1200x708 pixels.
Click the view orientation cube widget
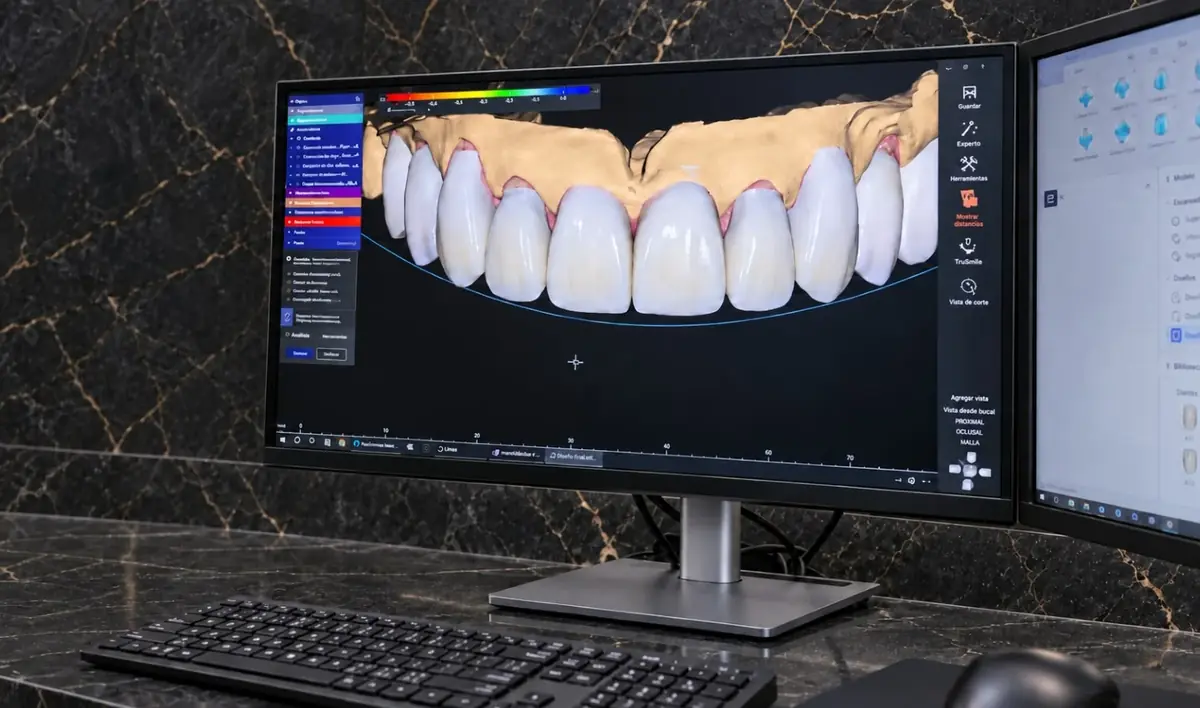tap(970, 472)
